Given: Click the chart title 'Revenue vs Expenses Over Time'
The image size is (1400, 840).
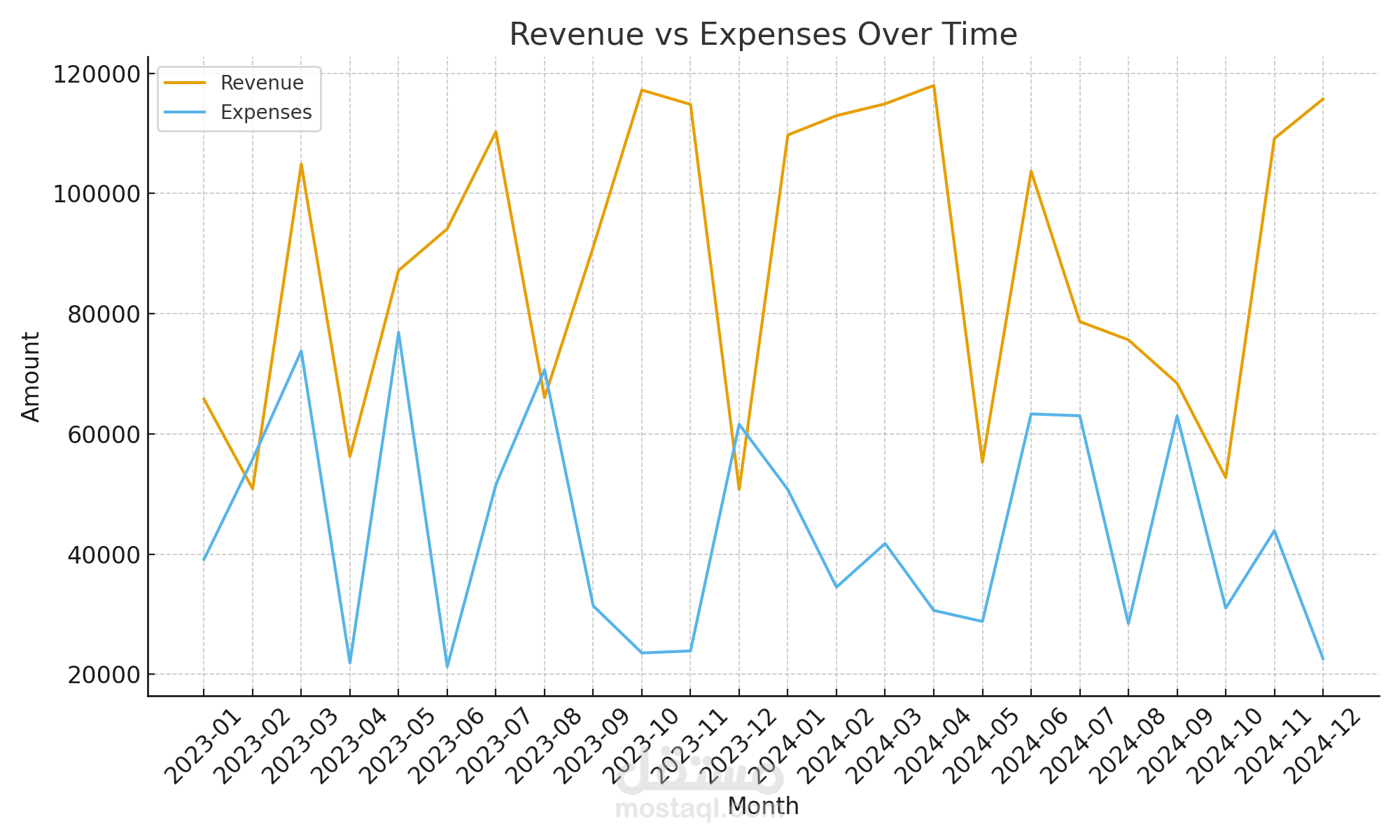Looking at the screenshot, I should point(763,34).
